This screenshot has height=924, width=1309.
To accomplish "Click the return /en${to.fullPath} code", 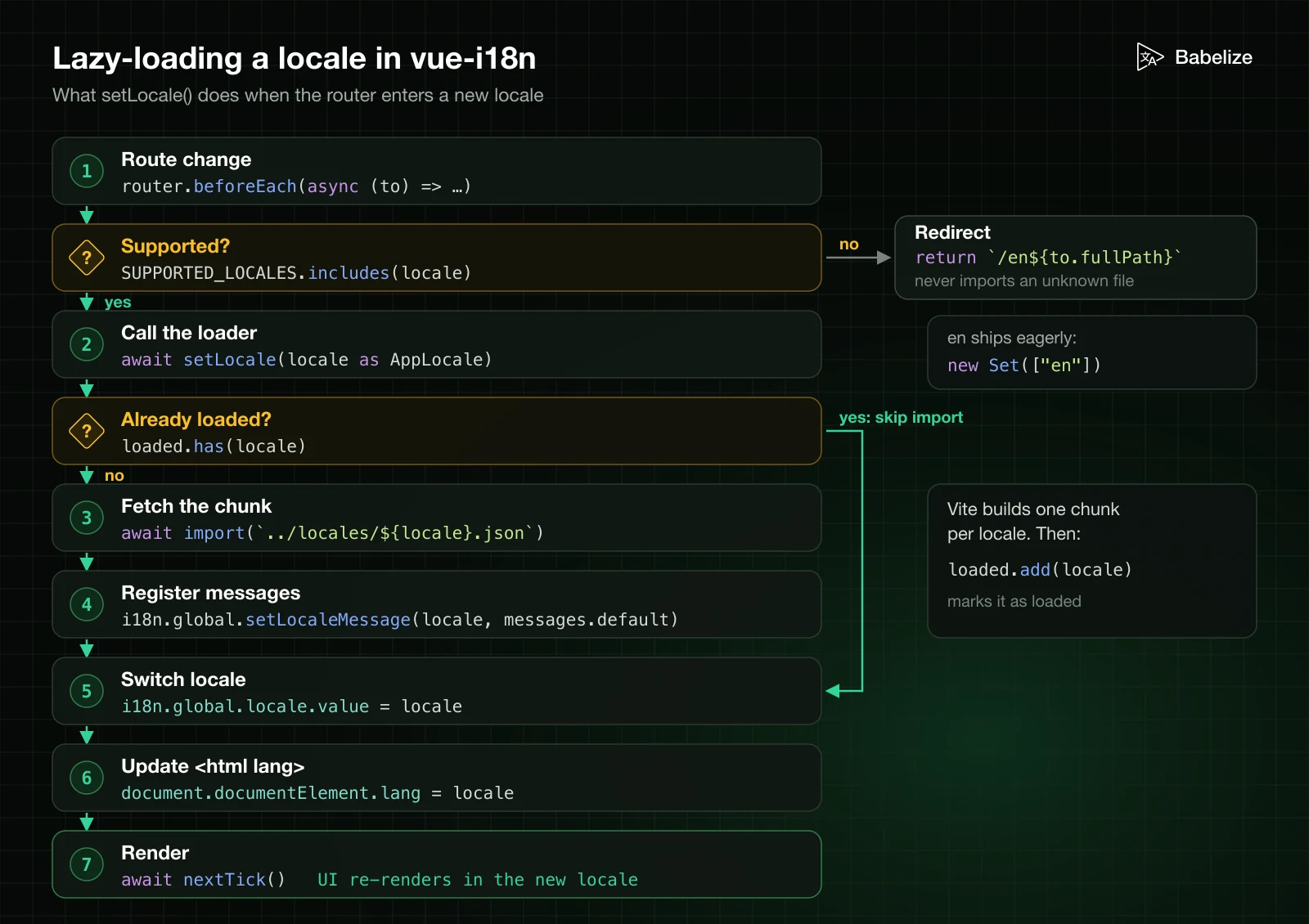I will pos(1048,258).
